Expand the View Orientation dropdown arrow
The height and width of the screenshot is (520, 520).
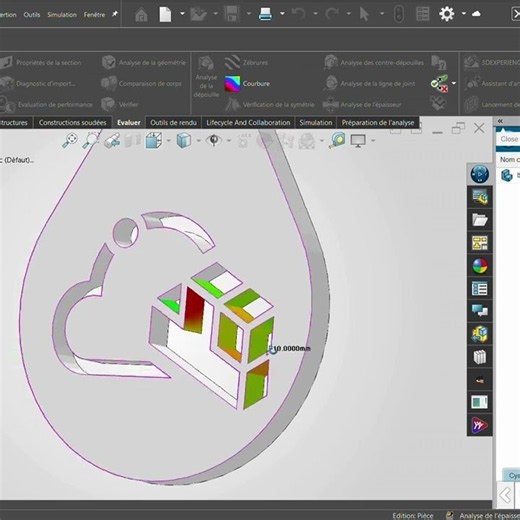click(168, 141)
